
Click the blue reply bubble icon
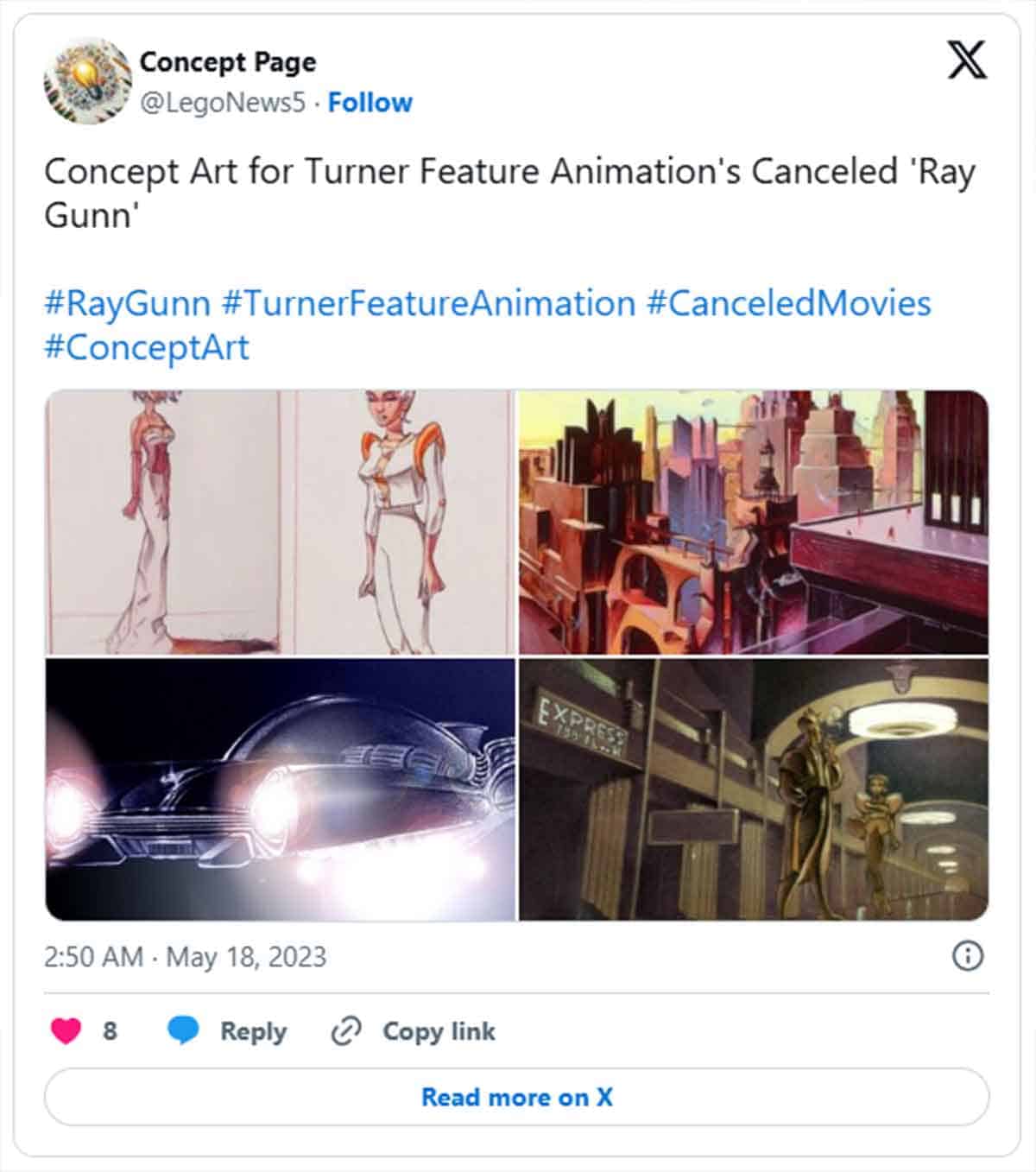(183, 1030)
